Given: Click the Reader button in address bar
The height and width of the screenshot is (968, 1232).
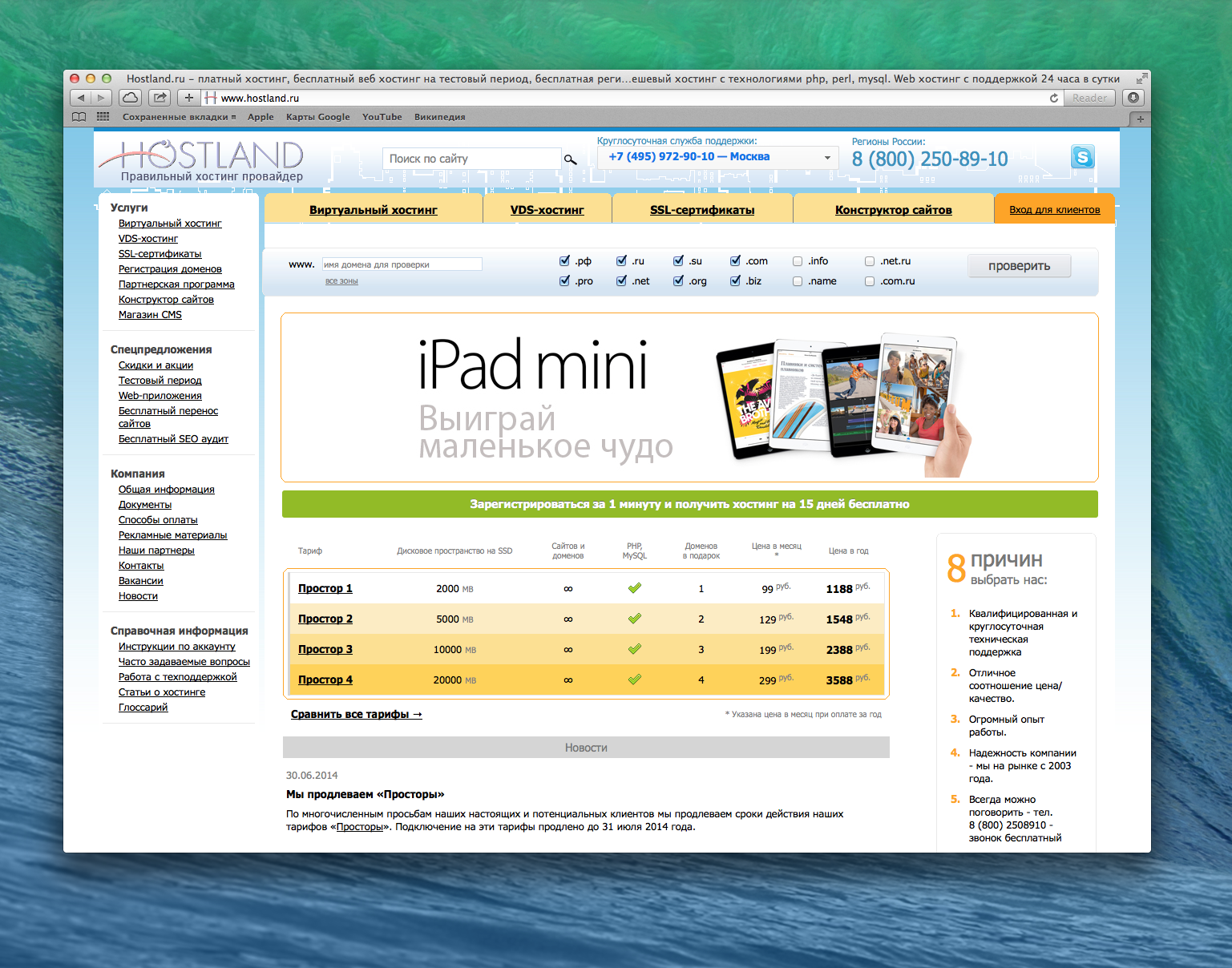Looking at the screenshot, I should tap(1089, 98).
